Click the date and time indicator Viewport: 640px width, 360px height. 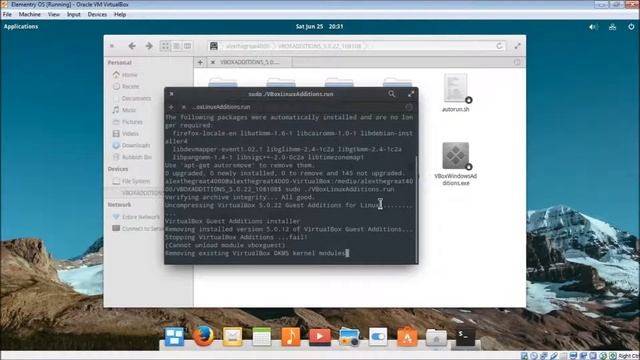point(319,27)
